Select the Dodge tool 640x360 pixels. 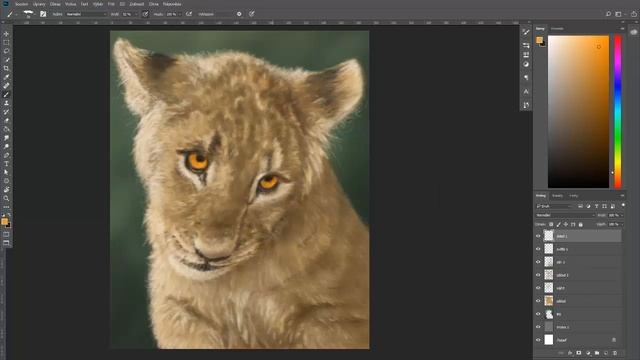pos(6,147)
